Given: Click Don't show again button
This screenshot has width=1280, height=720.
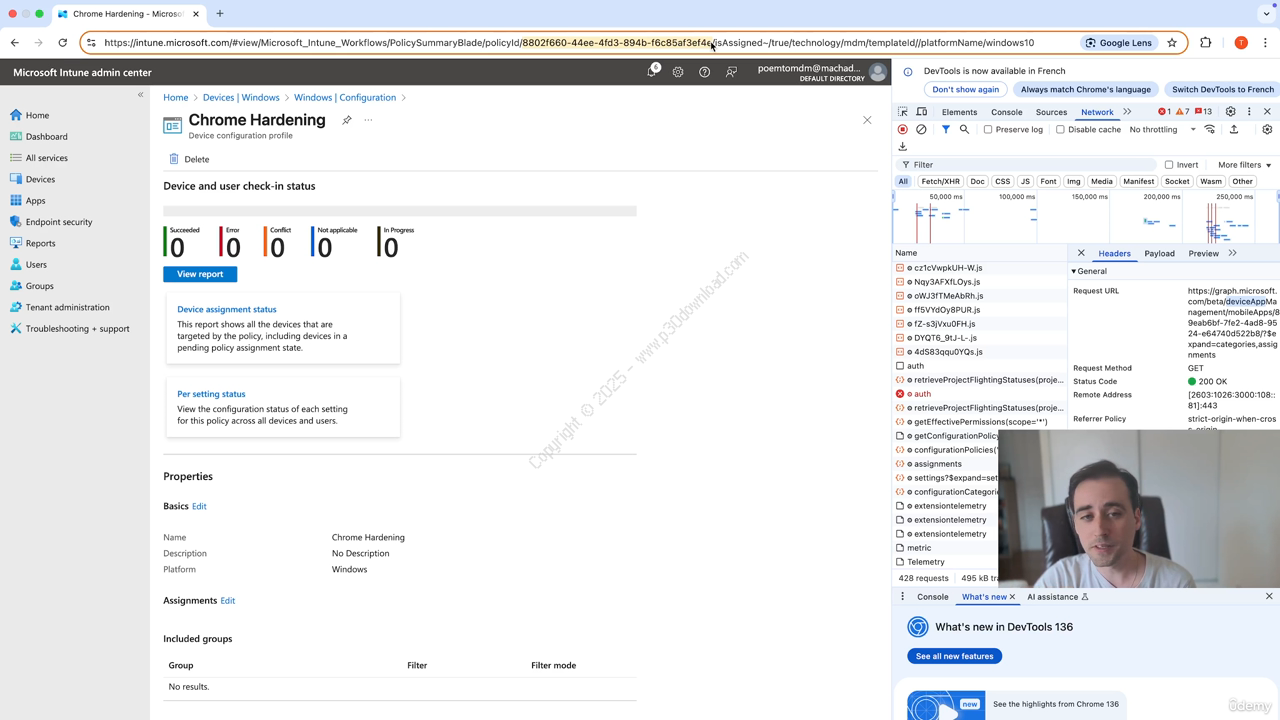Looking at the screenshot, I should [965, 89].
